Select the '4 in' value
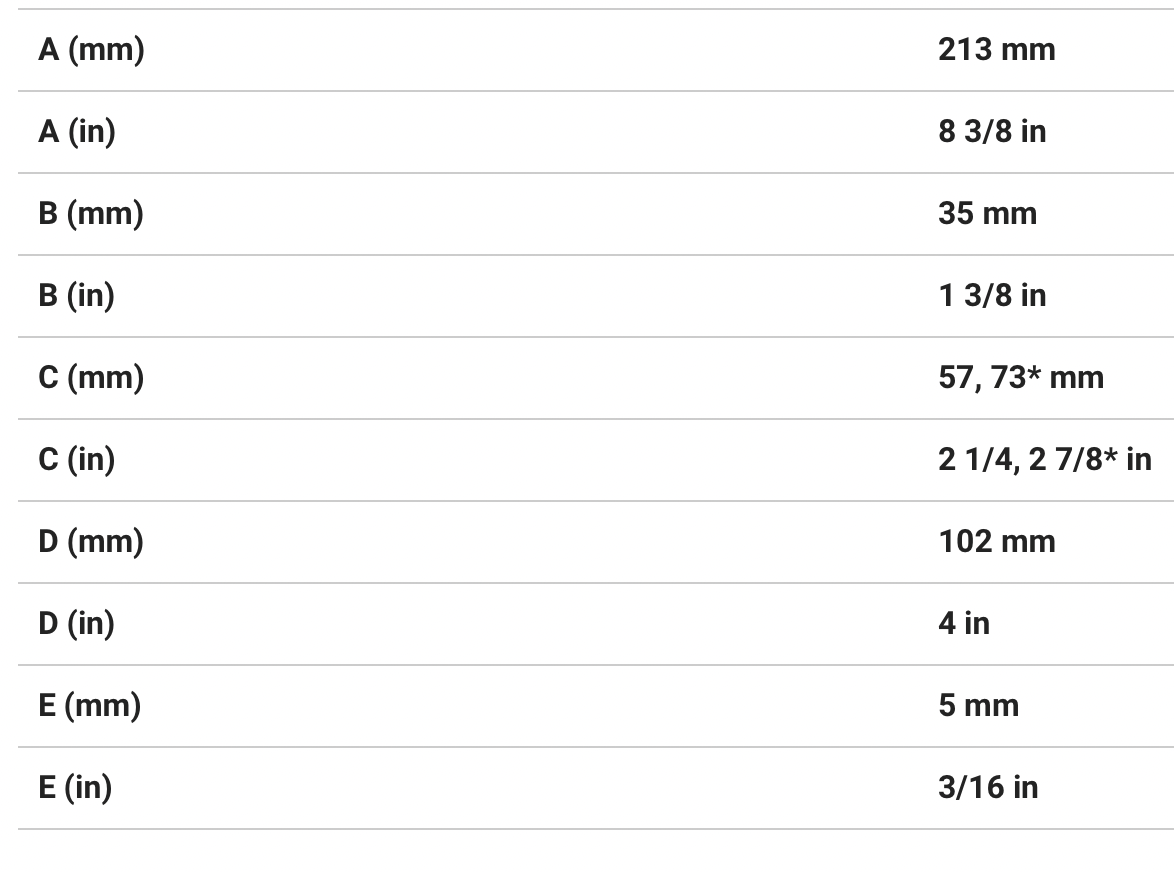 click(964, 624)
